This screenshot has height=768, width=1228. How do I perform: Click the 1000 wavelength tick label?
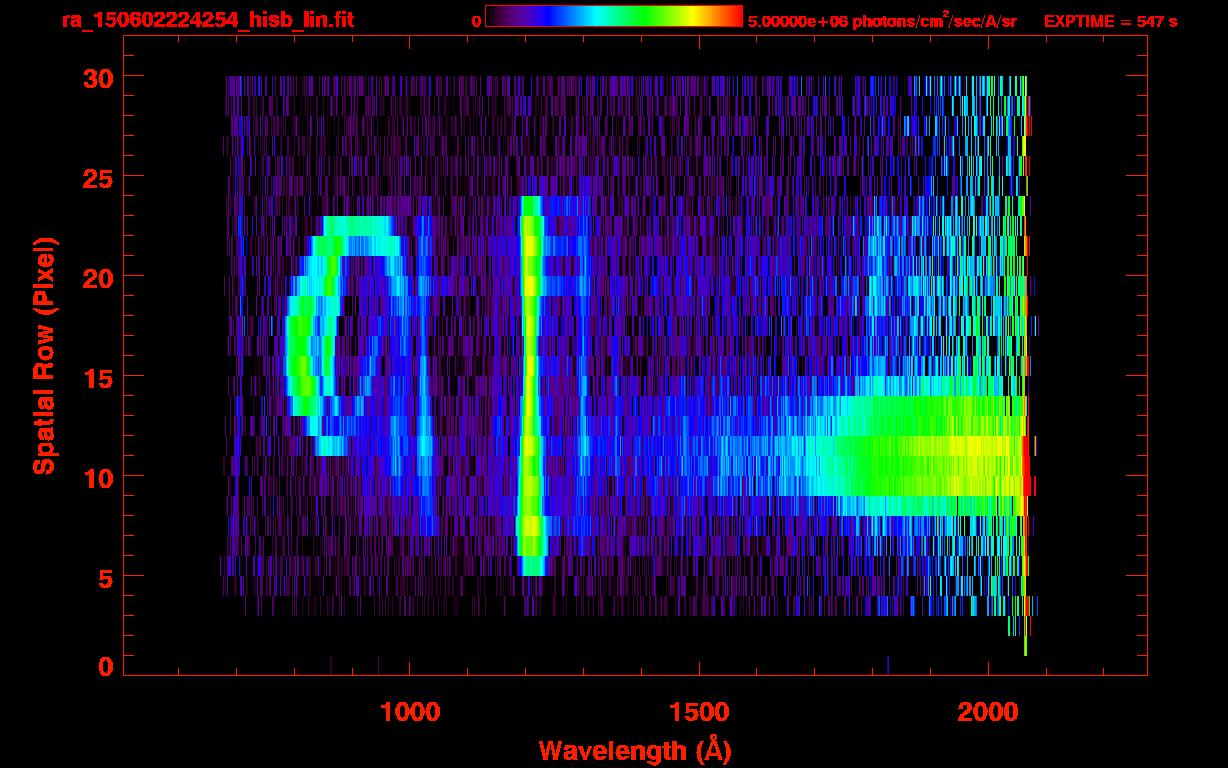click(x=410, y=712)
